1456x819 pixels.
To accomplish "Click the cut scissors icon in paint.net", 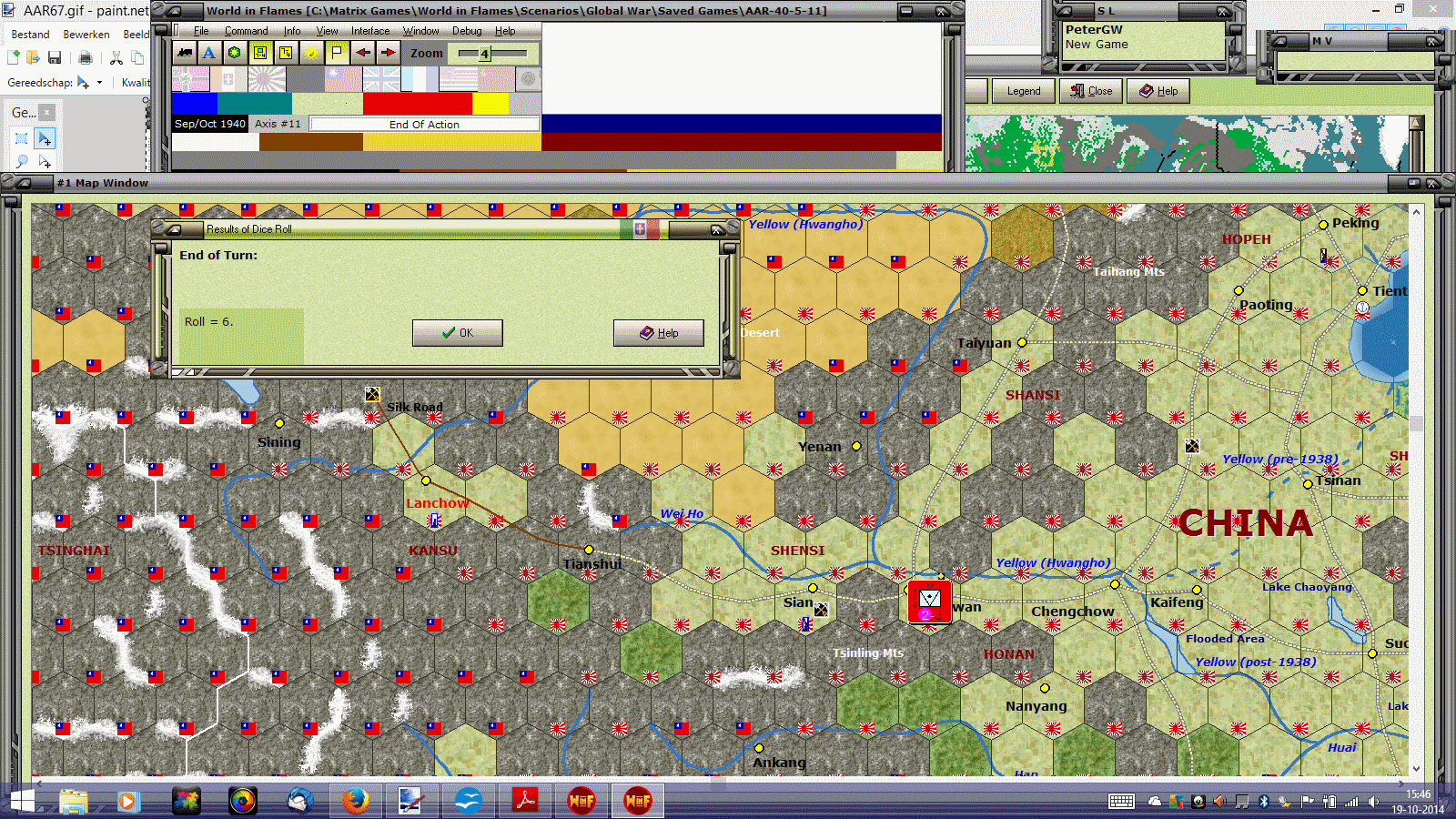I will coord(116,57).
